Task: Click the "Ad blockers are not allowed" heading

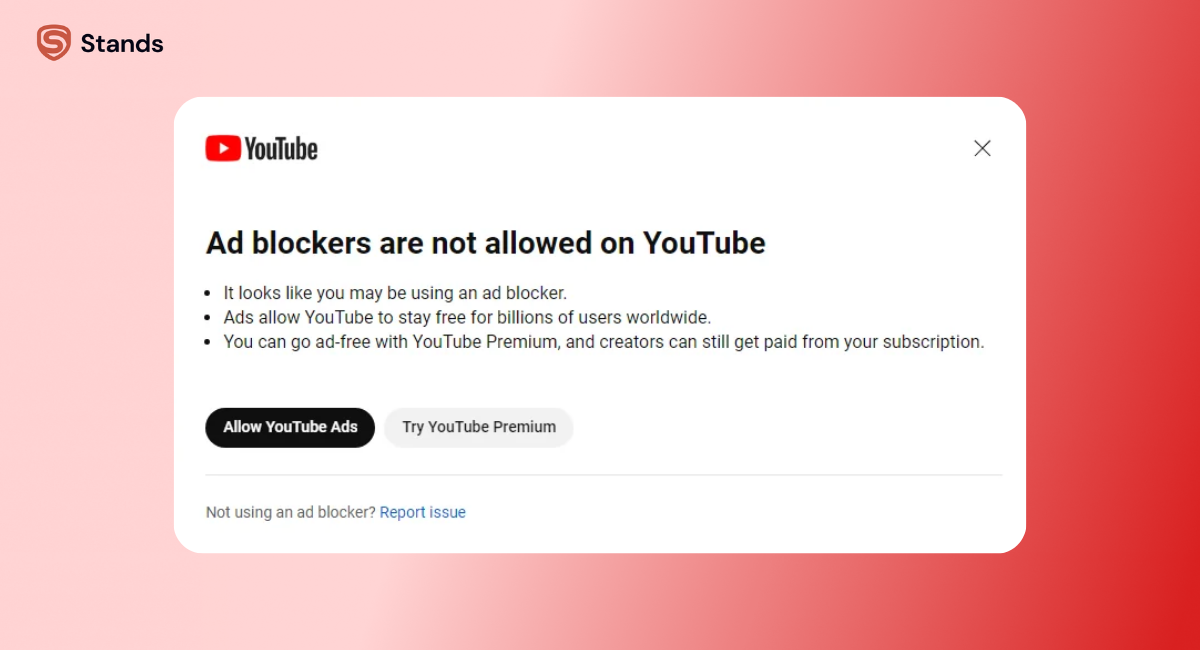Action: tap(485, 243)
